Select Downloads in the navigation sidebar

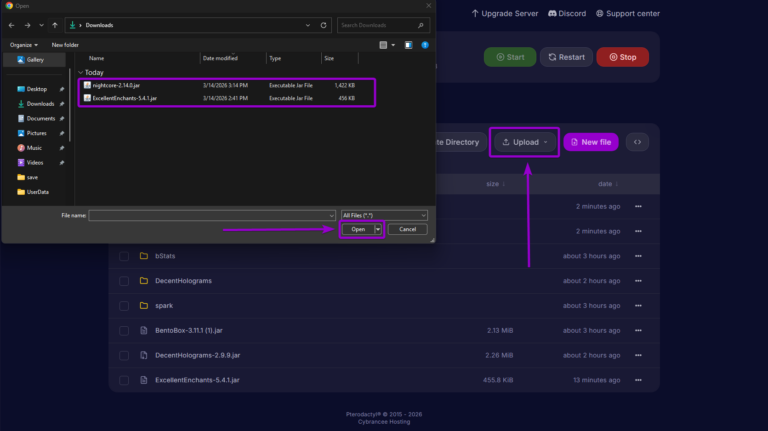point(40,104)
